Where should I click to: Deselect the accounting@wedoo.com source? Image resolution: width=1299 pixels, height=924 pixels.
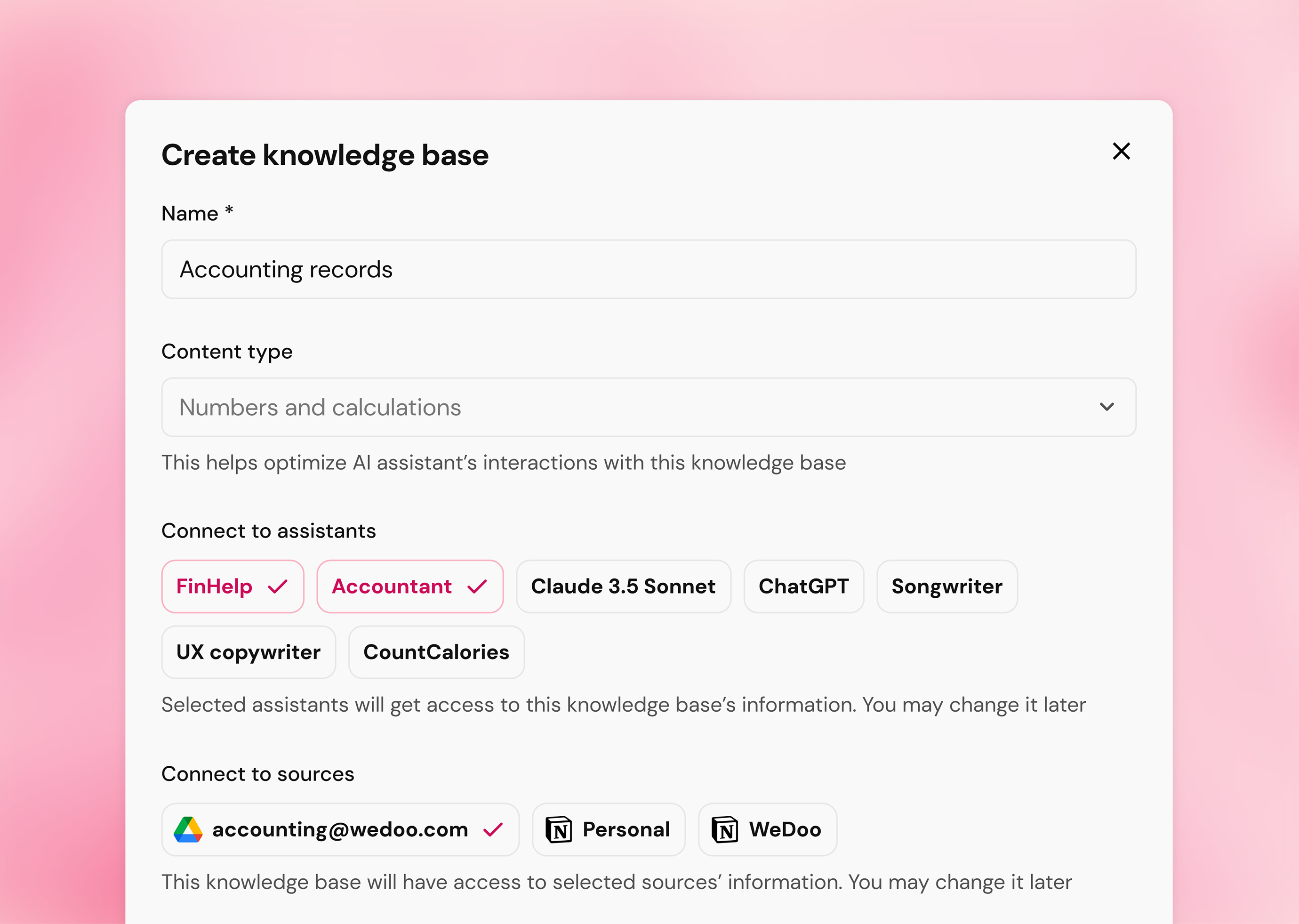coord(340,829)
